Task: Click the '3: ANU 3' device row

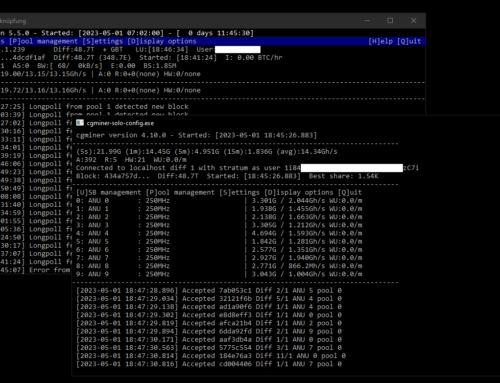Action: (219, 225)
